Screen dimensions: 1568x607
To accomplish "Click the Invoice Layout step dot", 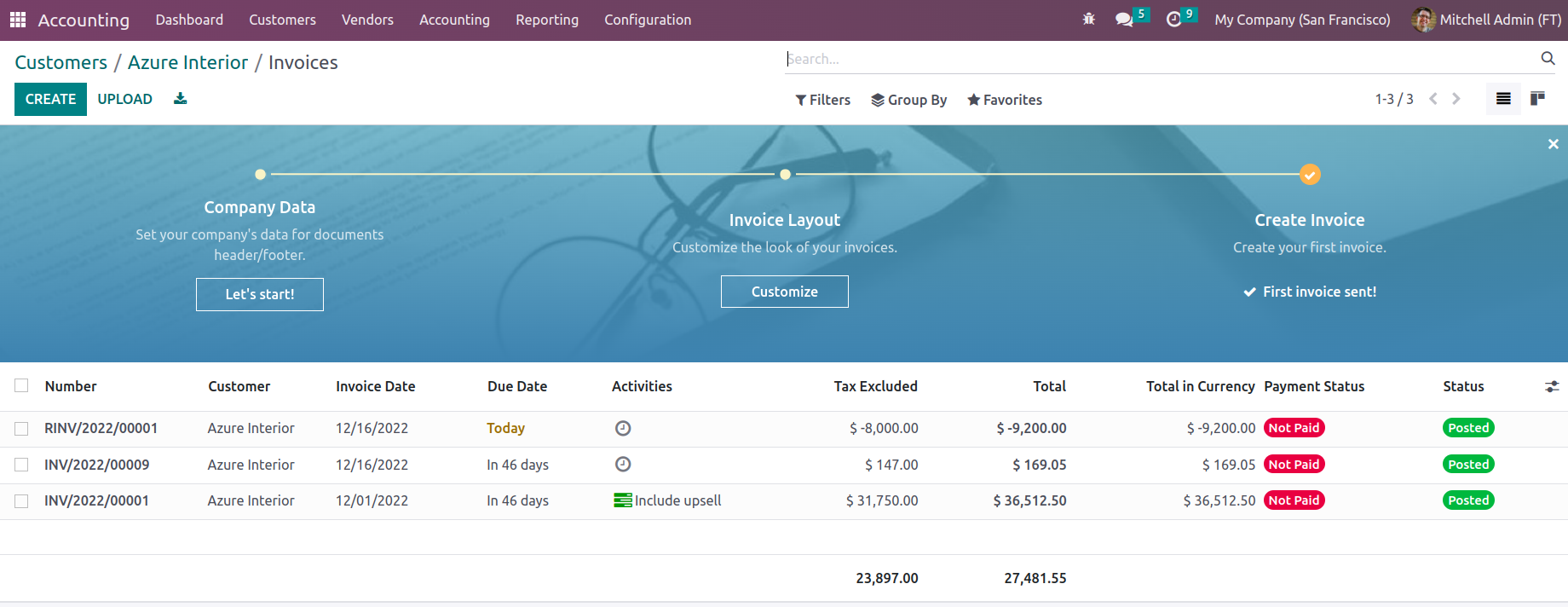I will (785, 175).
